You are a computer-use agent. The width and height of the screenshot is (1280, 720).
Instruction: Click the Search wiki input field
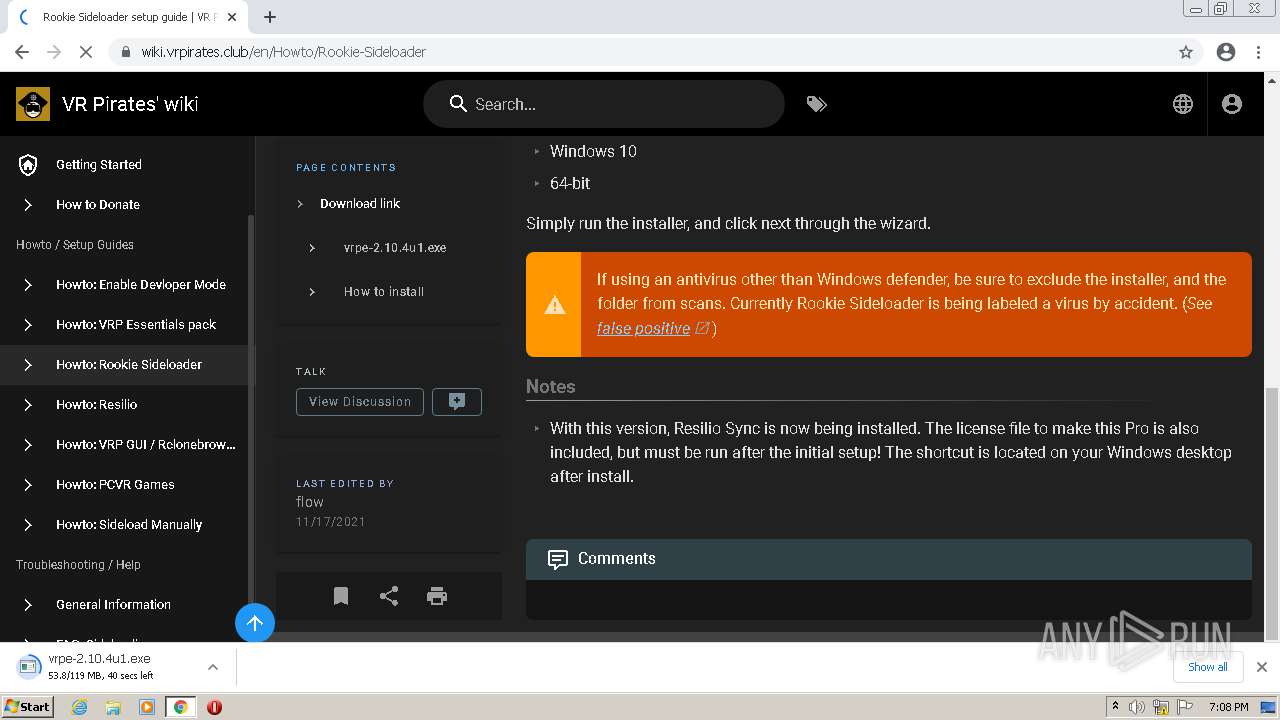click(x=604, y=104)
